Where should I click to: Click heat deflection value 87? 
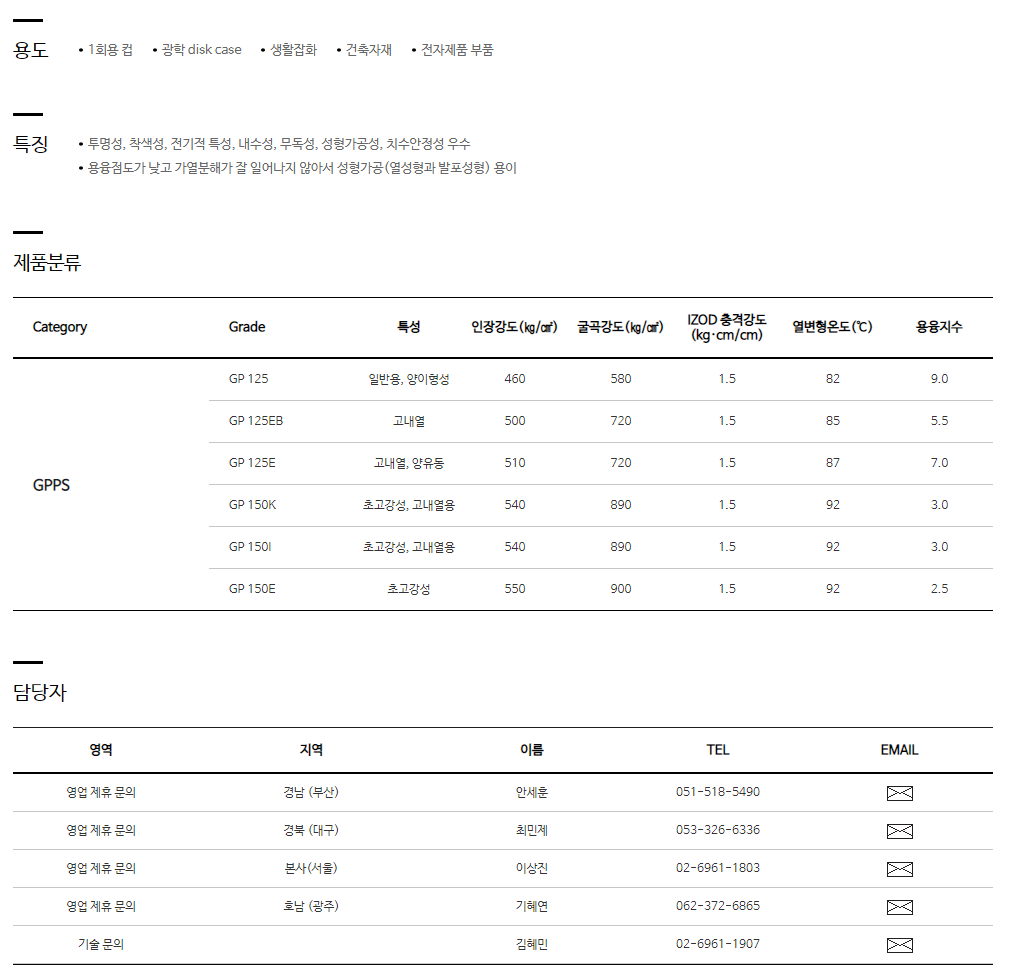(x=832, y=463)
